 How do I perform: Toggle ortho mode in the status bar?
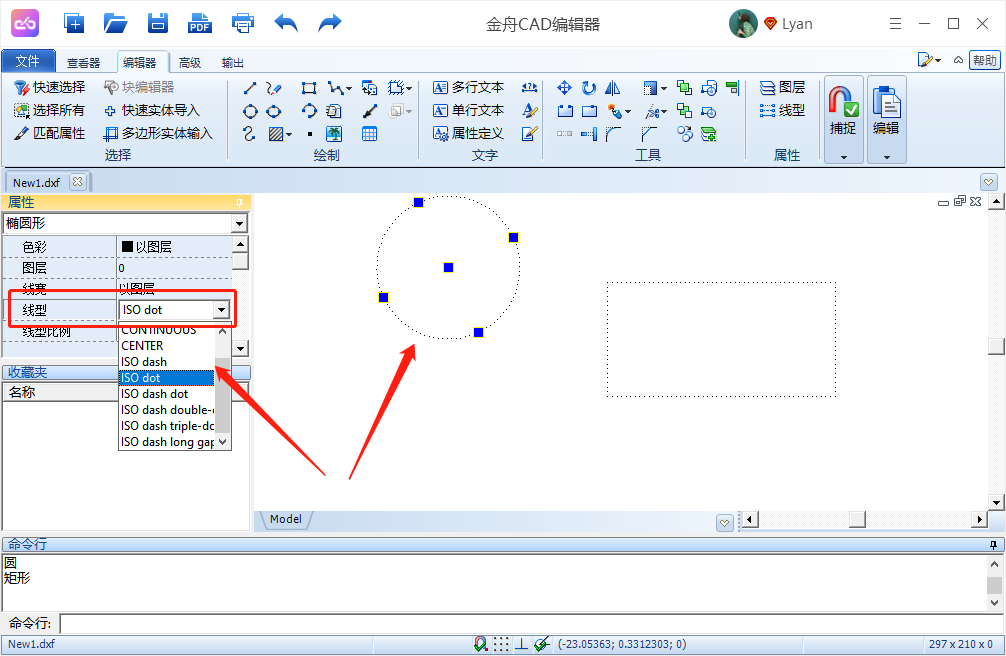point(522,644)
